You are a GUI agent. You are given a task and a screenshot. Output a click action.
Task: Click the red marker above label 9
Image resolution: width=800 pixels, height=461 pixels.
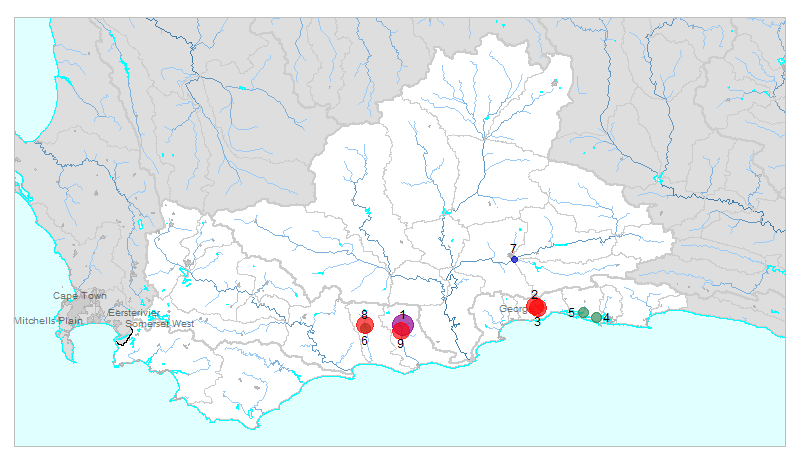401,331
